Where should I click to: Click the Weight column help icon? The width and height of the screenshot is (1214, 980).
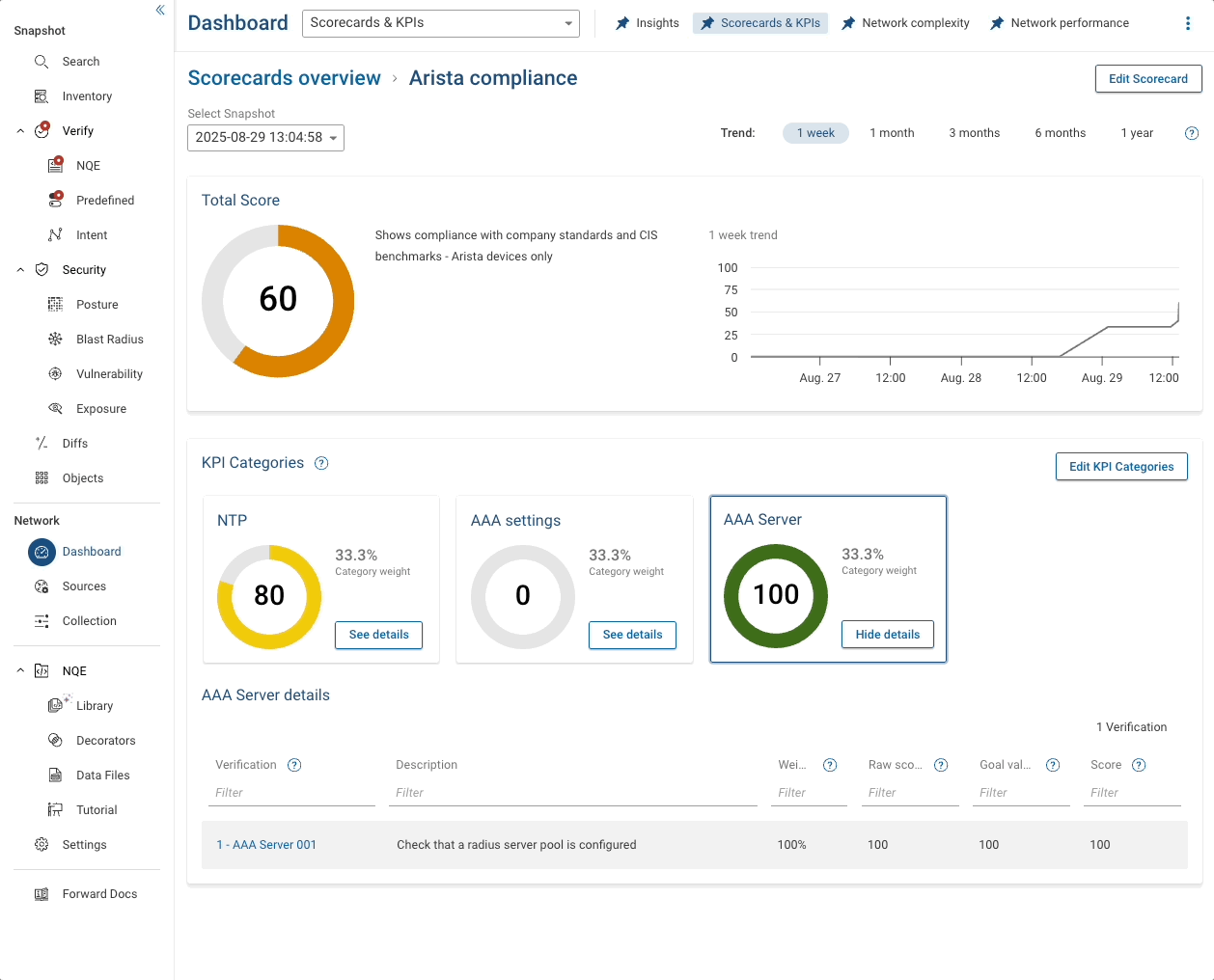pos(830,765)
